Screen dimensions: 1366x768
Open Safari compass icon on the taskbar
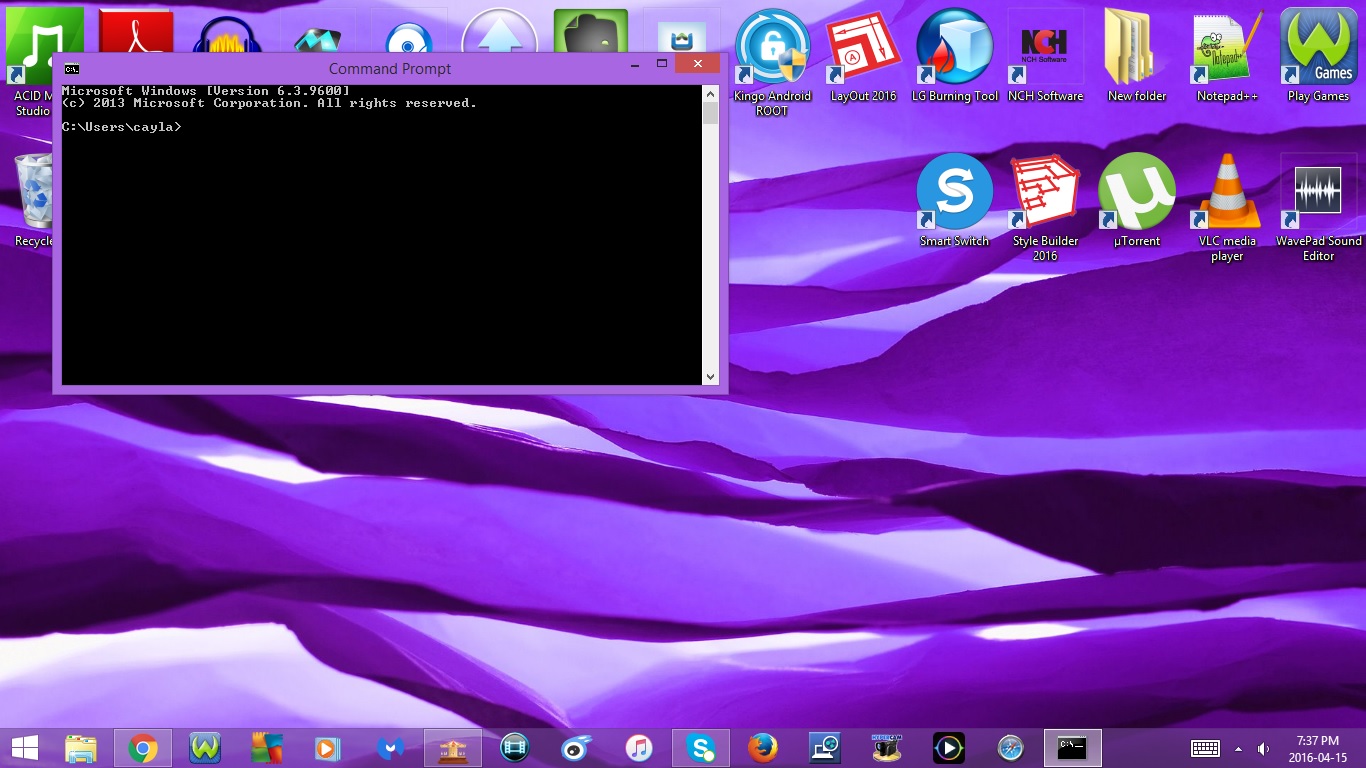pyautogui.click(x=1011, y=748)
